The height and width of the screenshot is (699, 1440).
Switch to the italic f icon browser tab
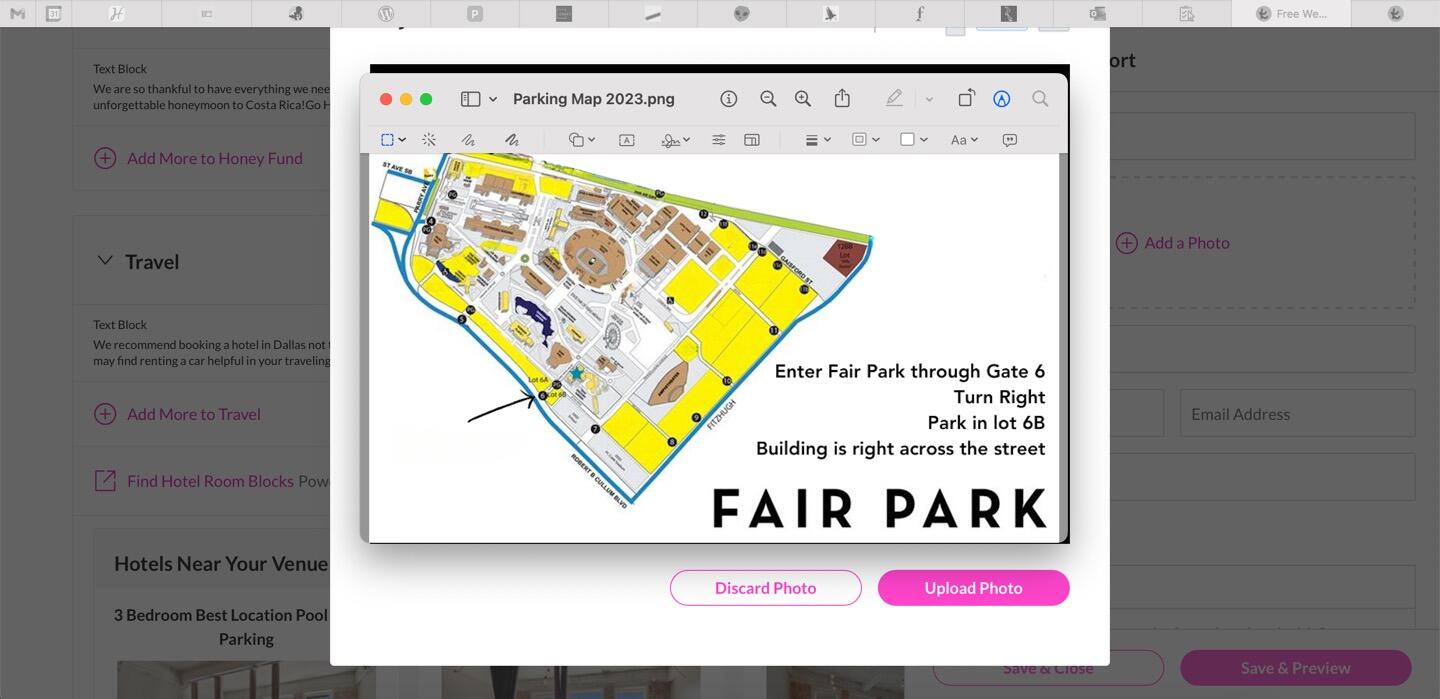(x=920, y=13)
